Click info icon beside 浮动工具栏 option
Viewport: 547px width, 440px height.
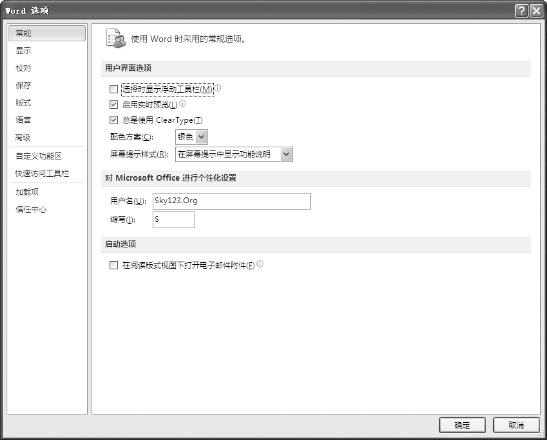(217, 88)
